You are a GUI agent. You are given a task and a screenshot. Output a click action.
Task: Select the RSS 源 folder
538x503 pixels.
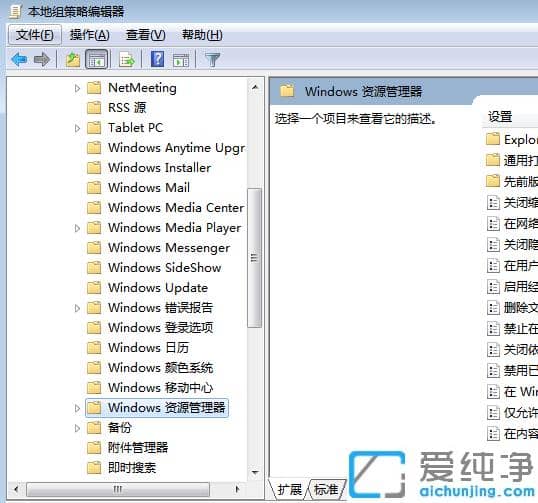[x=117, y=108]
